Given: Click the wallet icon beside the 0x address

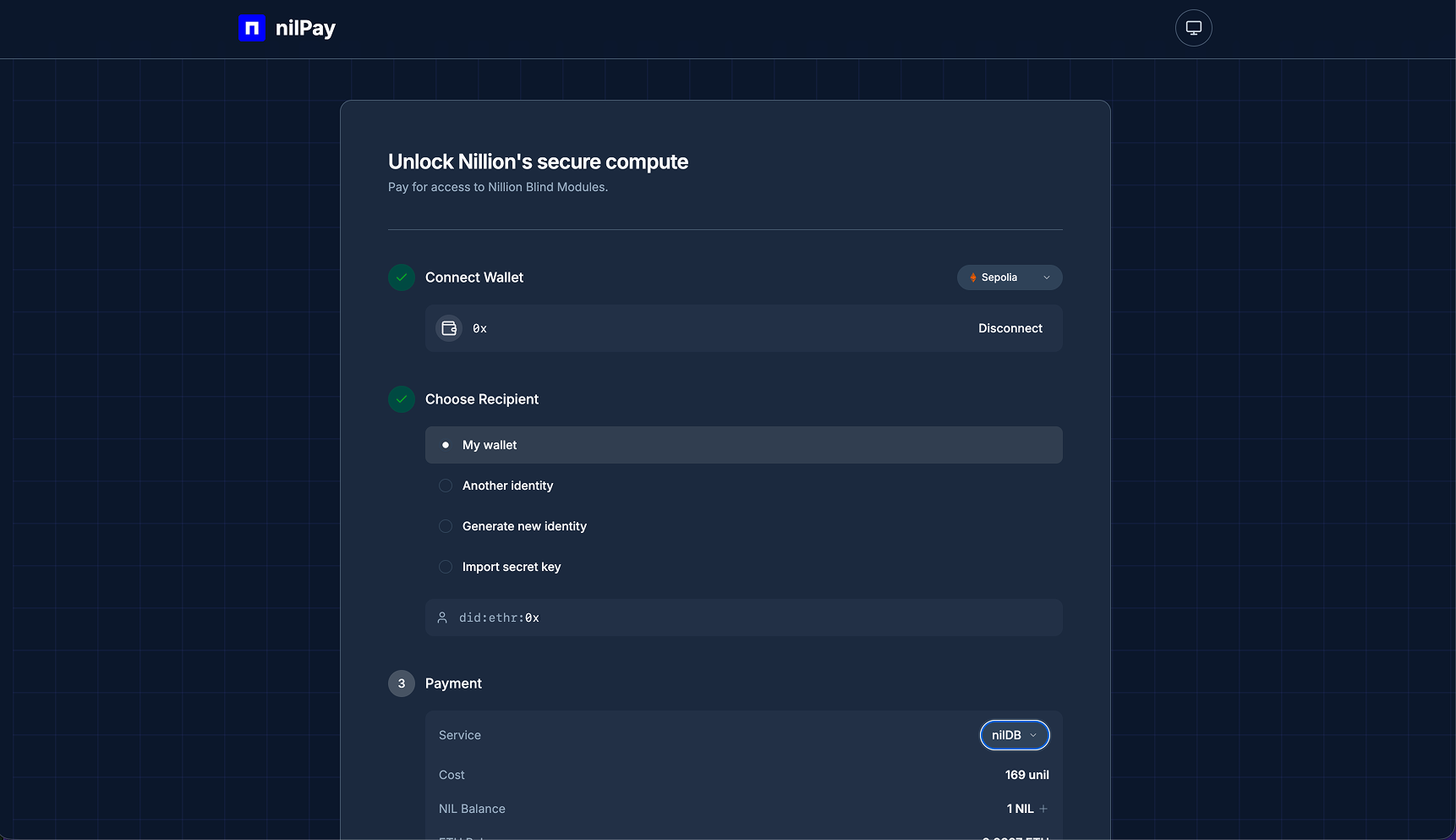Looking at the screenshot, I should click(x=448, y=328).
